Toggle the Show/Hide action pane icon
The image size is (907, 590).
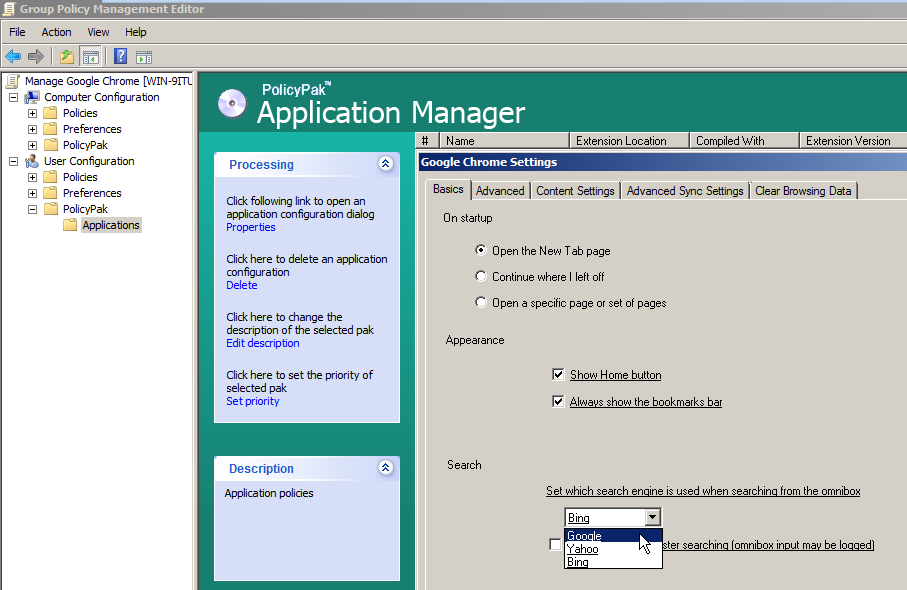click(x=144, y=57)
